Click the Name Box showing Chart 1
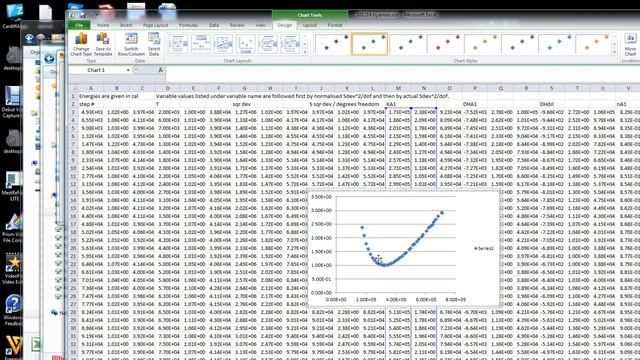640x360 pixels. (x=96, y=70)
